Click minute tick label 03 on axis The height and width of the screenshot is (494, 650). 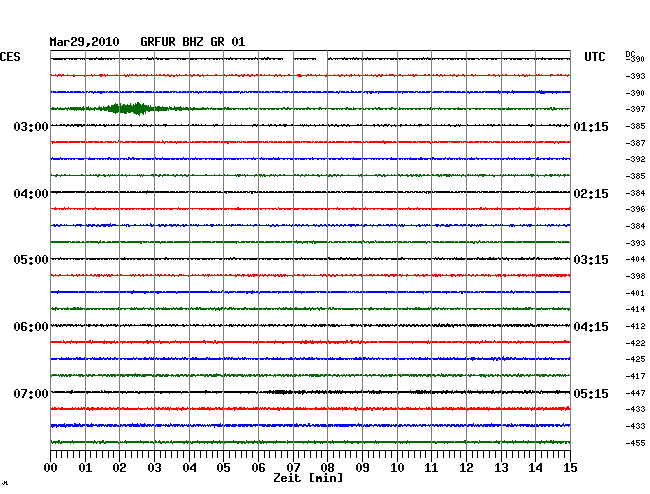point(154,468)
